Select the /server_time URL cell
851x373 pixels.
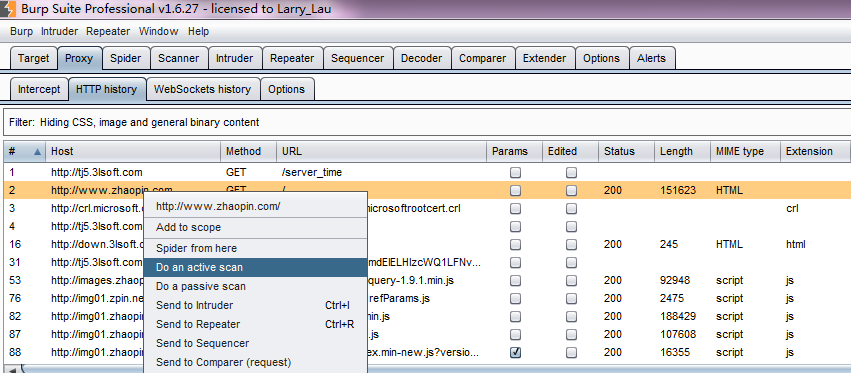(x=312, y=173)
